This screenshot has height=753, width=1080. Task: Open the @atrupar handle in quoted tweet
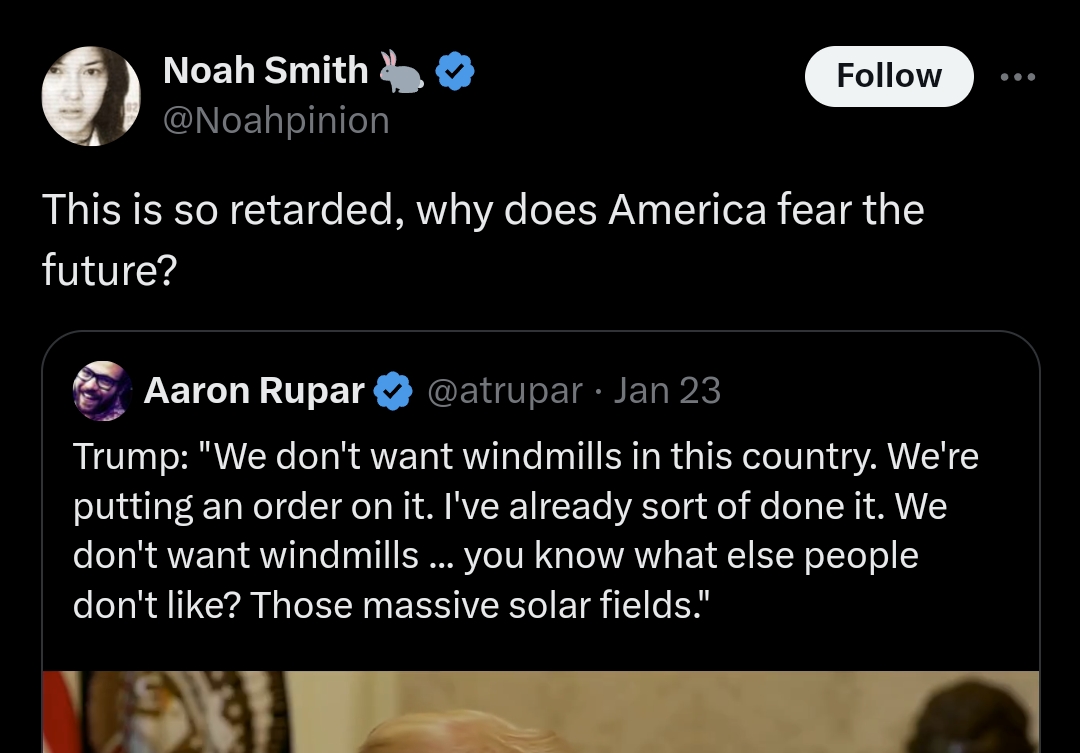coord(504,391)
